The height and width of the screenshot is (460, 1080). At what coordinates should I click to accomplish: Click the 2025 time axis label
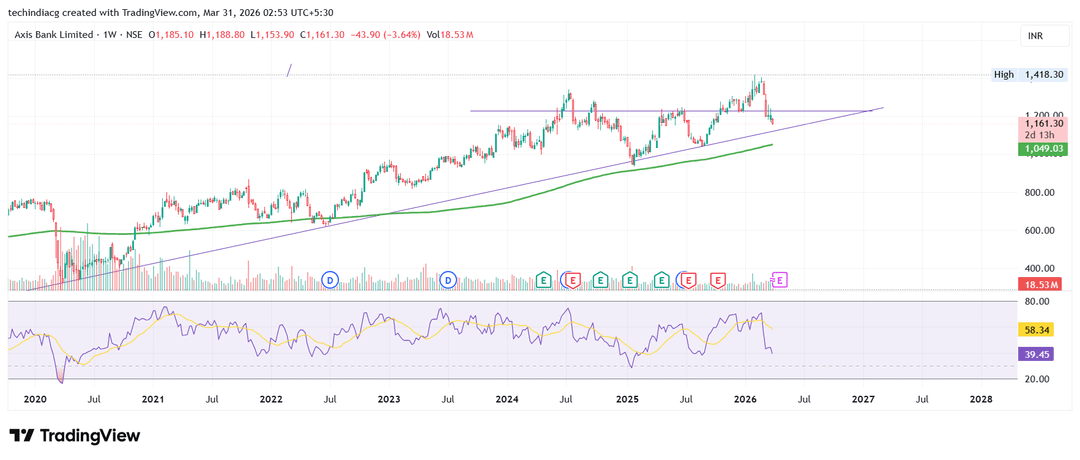[x=627, y=399]
